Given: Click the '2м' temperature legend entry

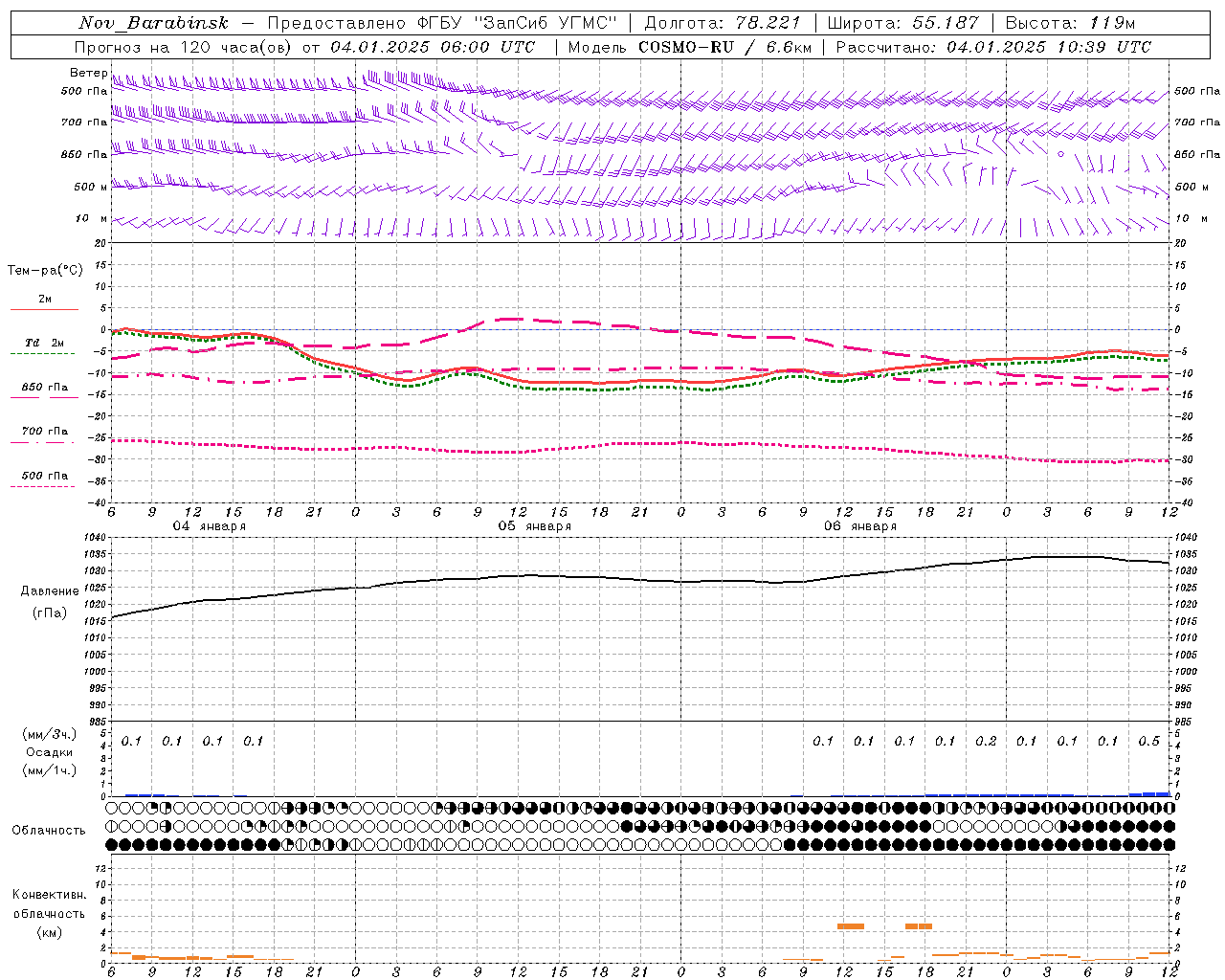Looking at the screenshot, I should [45, 300].
